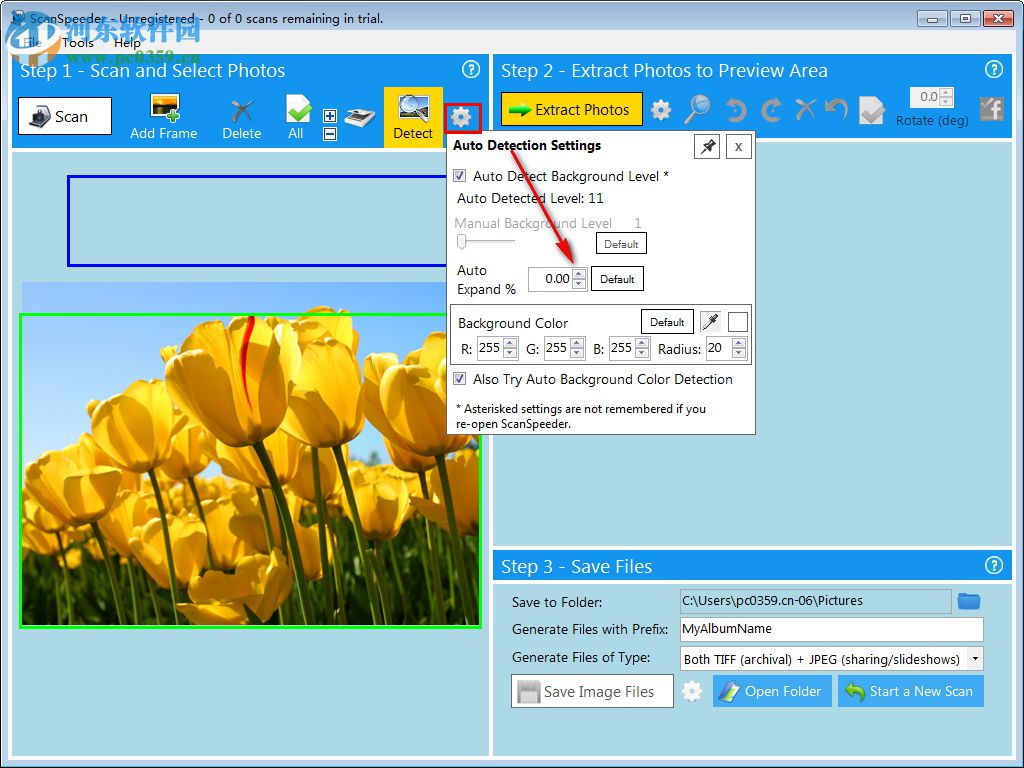Click the scanner icon in Step 1 toolbar
Image resolution: width=1024 pixels, height=768 pixels.
359,117
